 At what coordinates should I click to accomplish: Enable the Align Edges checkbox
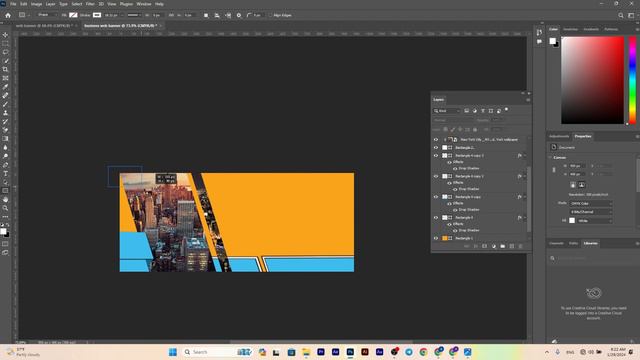pyautogui.click(x=270, y=15)
